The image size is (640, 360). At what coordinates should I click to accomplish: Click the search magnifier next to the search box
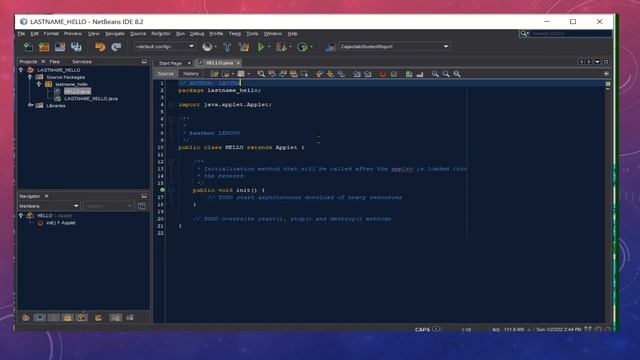point(524,33)
